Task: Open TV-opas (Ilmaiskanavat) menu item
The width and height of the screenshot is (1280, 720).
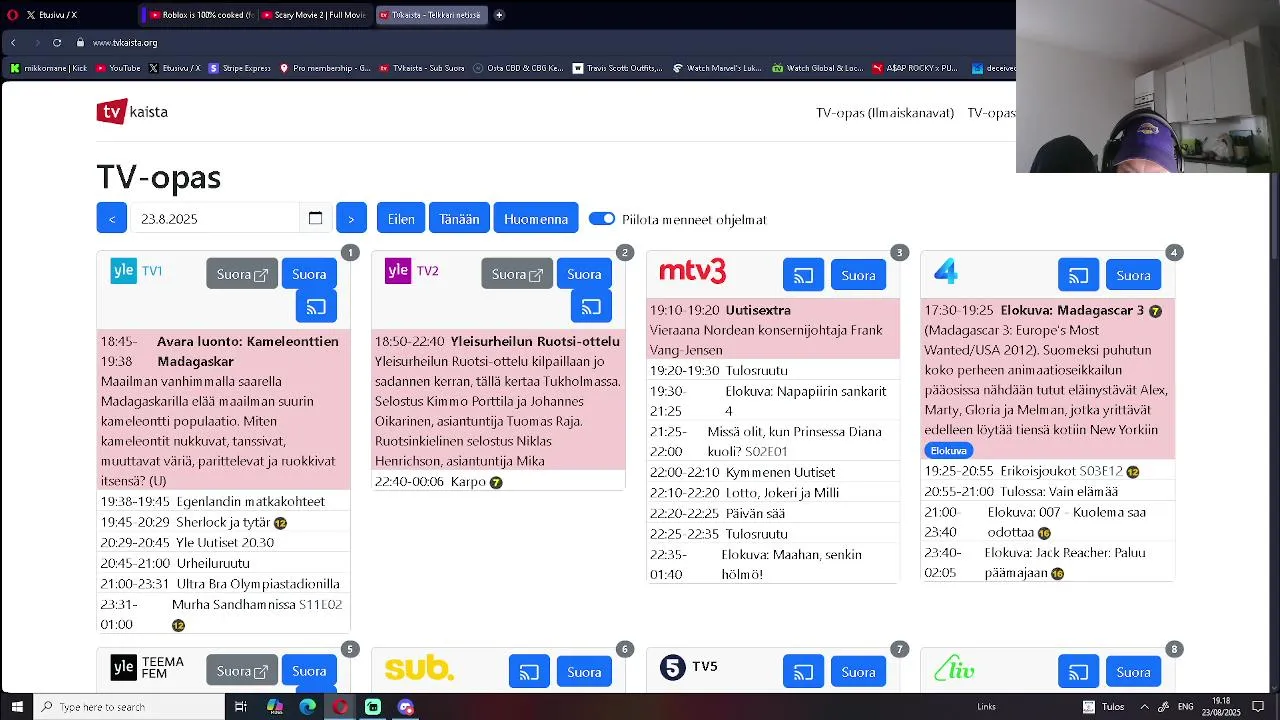Action: [885, 113]
